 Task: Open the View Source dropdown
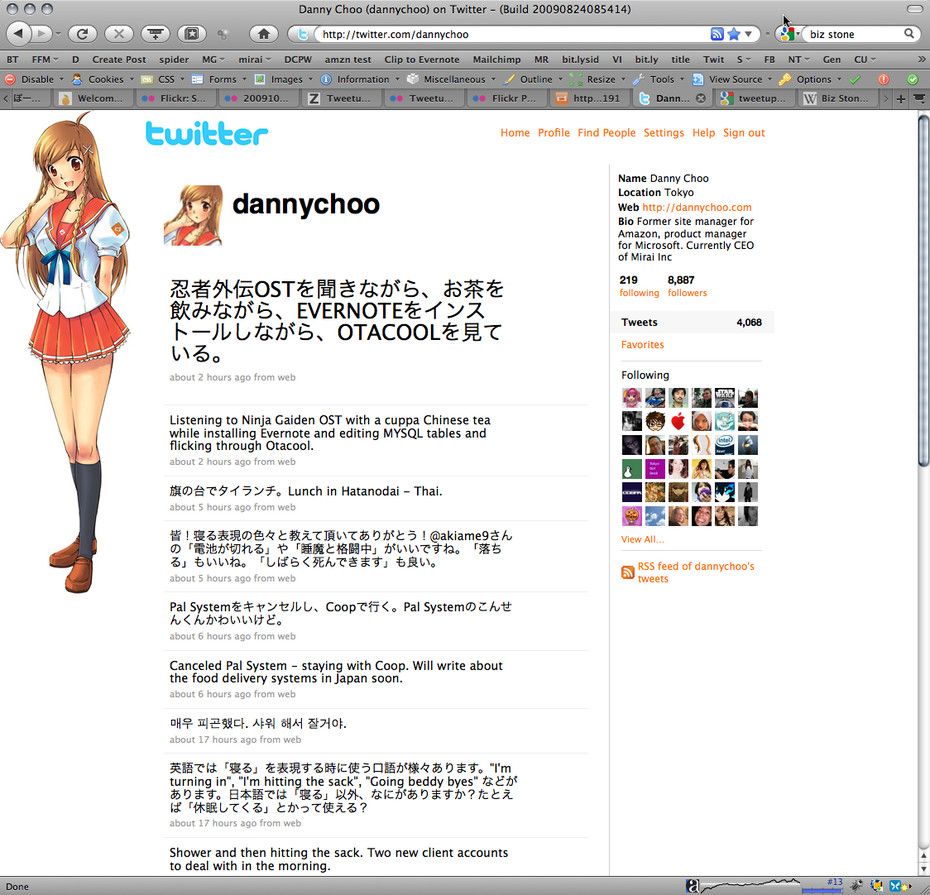[x=732, y=79]
